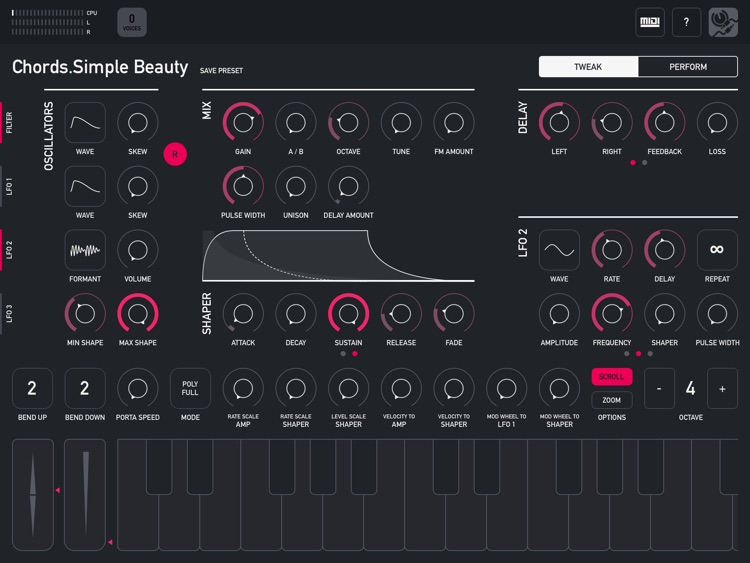Toggle the POLY FULL mode button
Screen dimensions: 750x563
click(190, 388)
